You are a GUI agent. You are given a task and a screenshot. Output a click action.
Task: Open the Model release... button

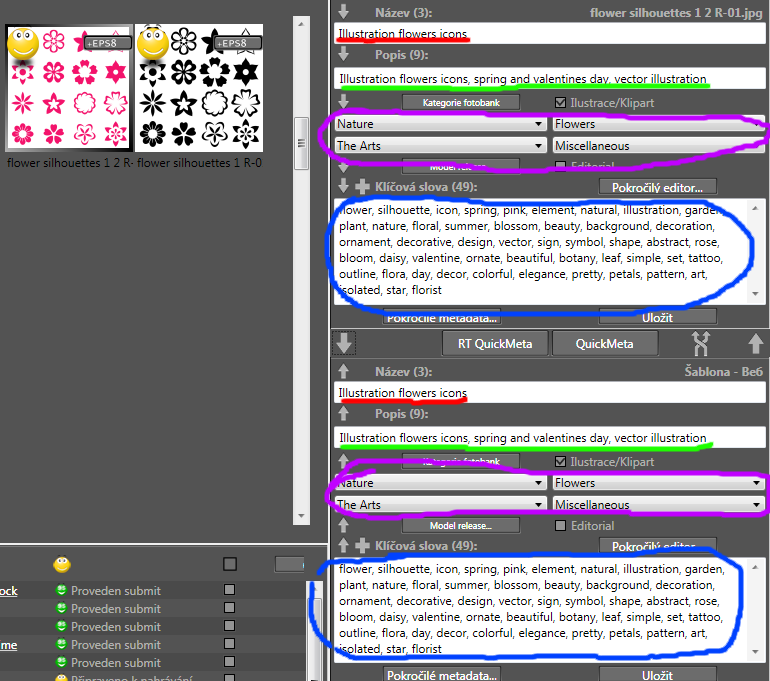[461, 525]
